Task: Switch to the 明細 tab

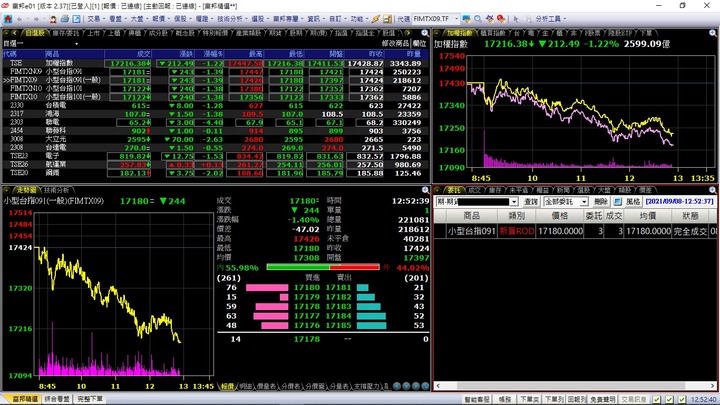Action: coord(246,387)
